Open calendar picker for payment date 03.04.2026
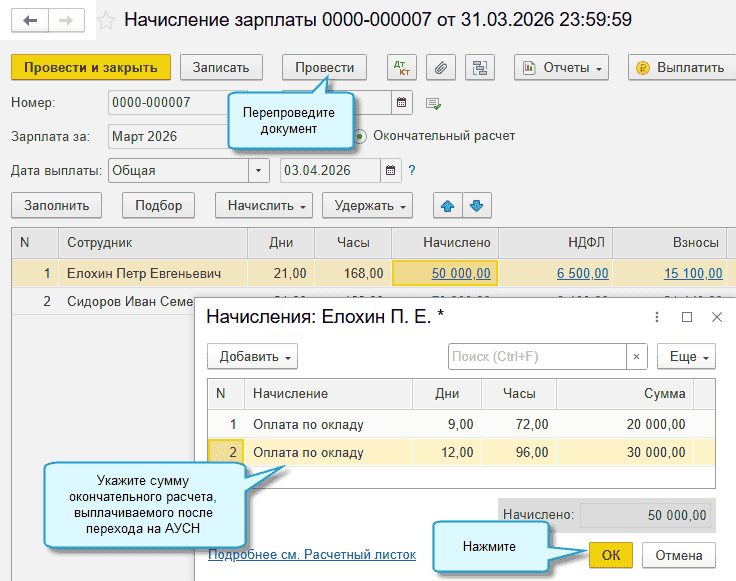Screen dimensions: 736x581 [390, 171]
